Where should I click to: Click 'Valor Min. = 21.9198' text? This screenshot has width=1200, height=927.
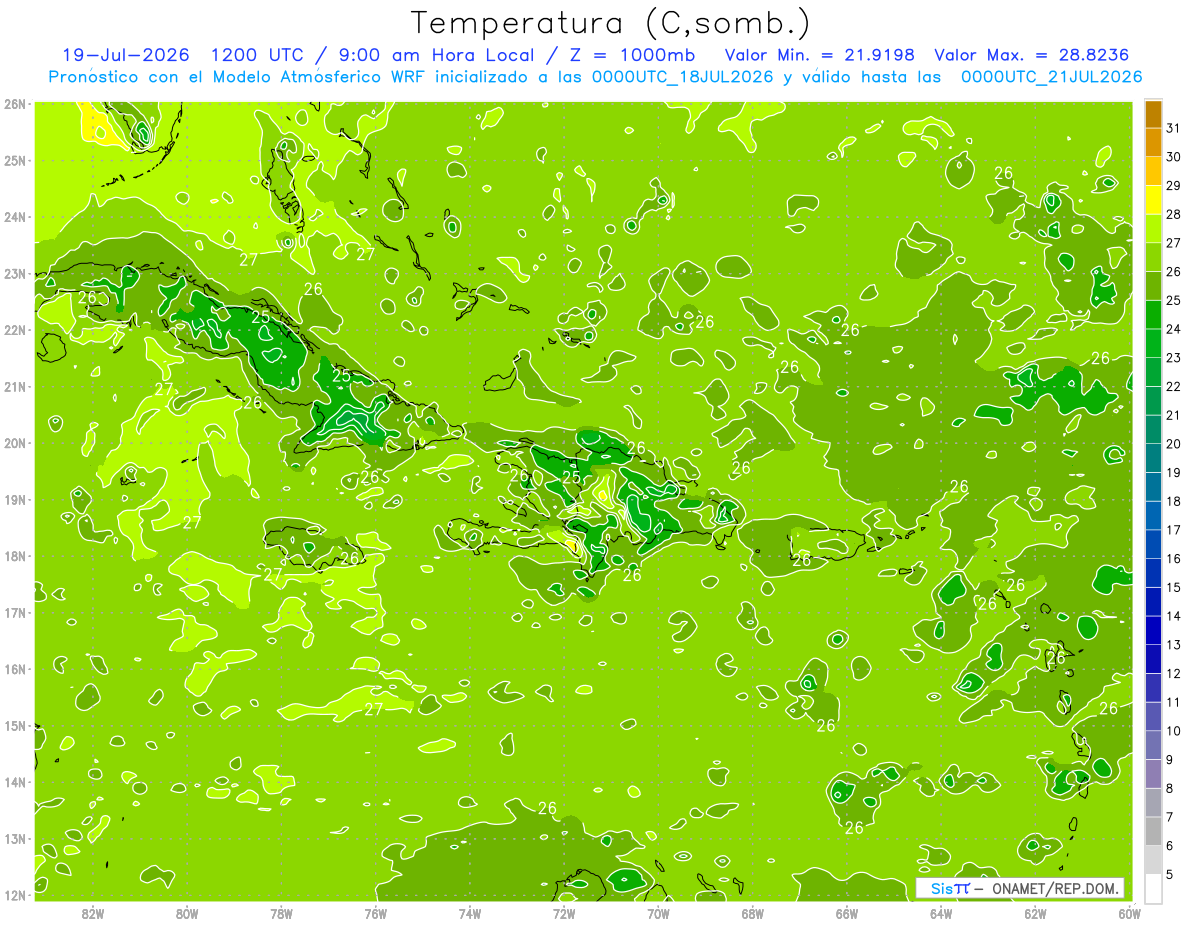(x=820, y=55)
